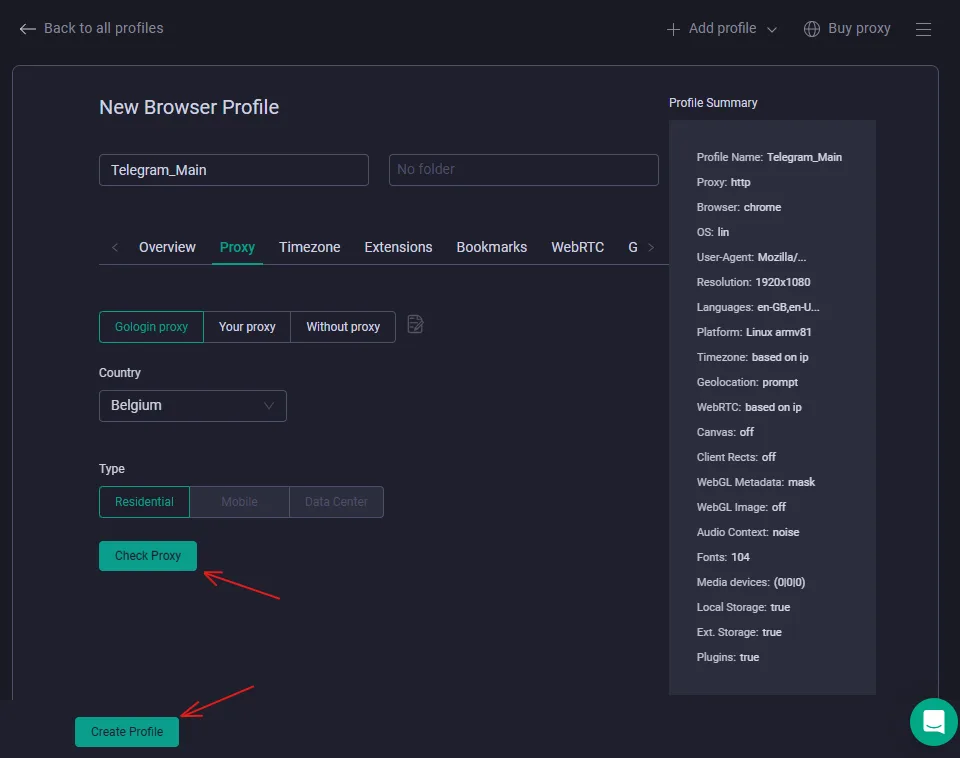The image size is (960, 758).
Task: Click summary row WebRTC: based on ip
Action: (749, 407)
